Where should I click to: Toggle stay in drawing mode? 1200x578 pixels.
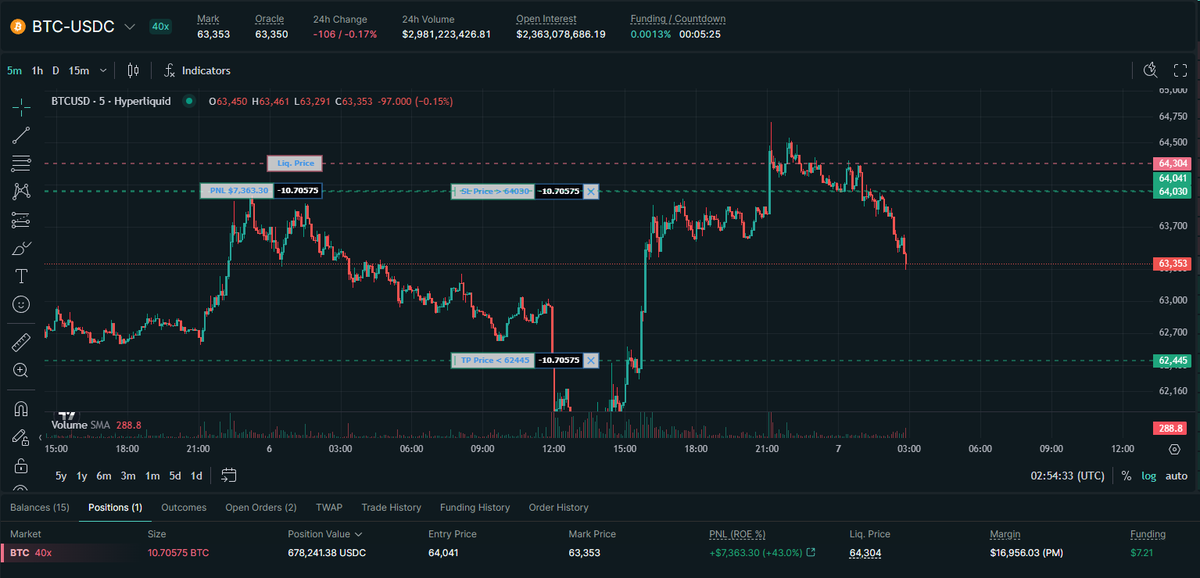tap(21, 437)
